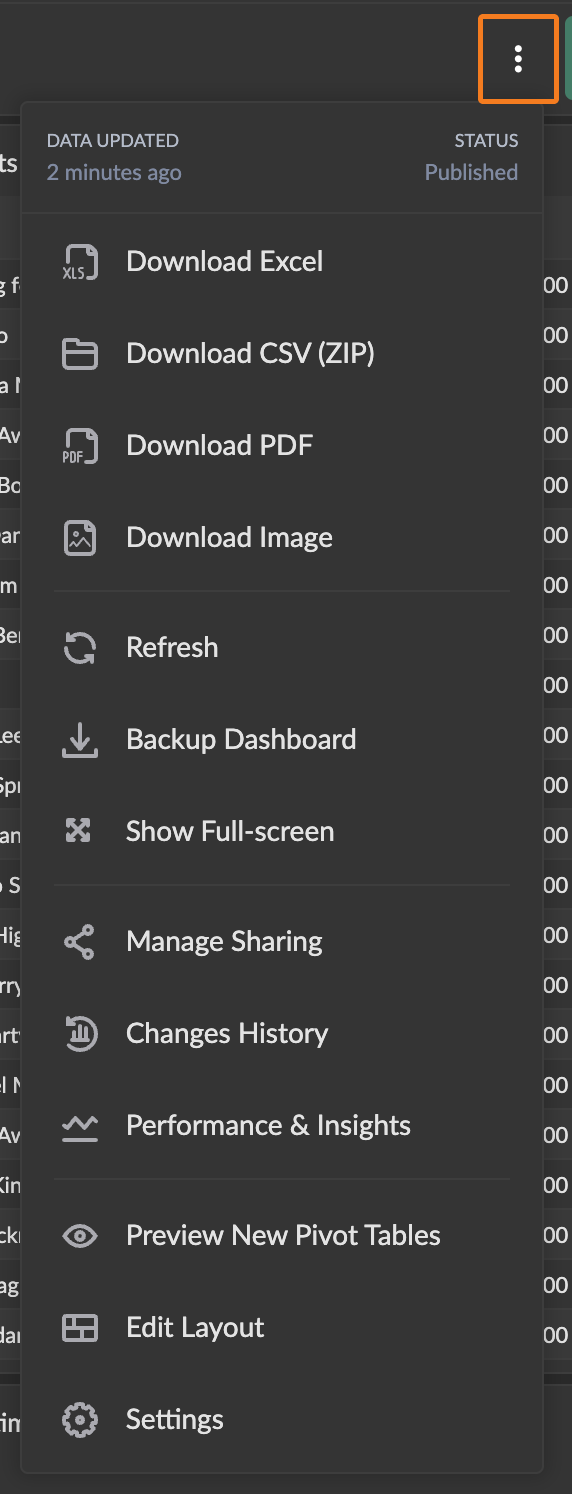Select the Download PDF menu entry

282,446
